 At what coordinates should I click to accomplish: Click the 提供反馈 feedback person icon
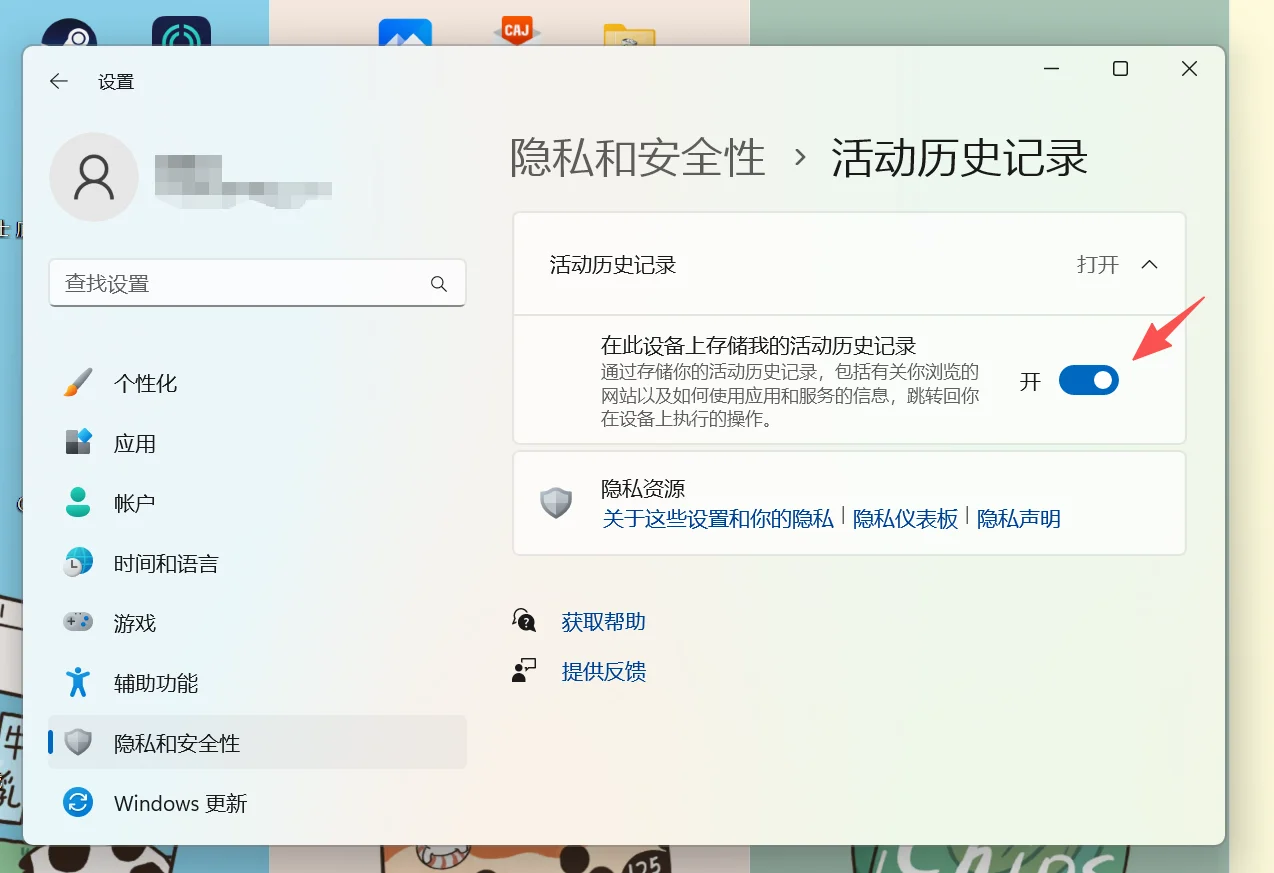[524, 671]
